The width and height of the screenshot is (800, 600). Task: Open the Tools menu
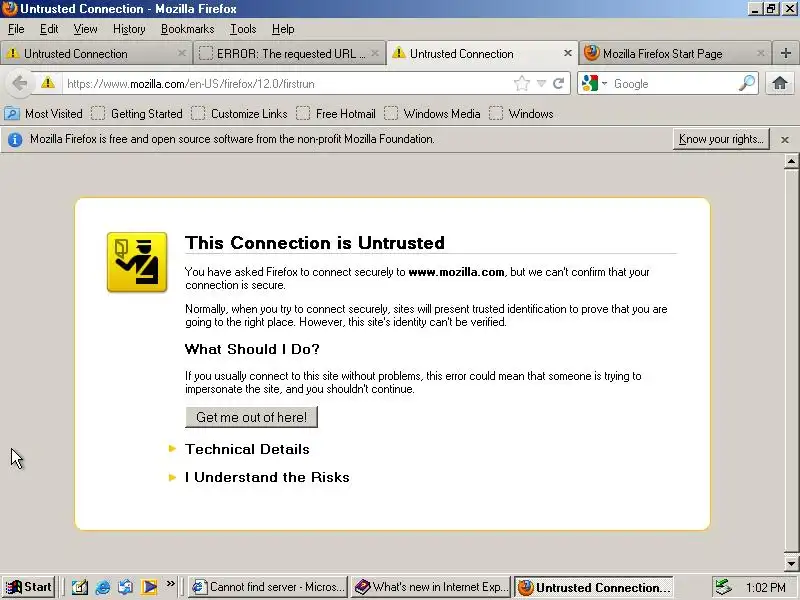[243, 29]
